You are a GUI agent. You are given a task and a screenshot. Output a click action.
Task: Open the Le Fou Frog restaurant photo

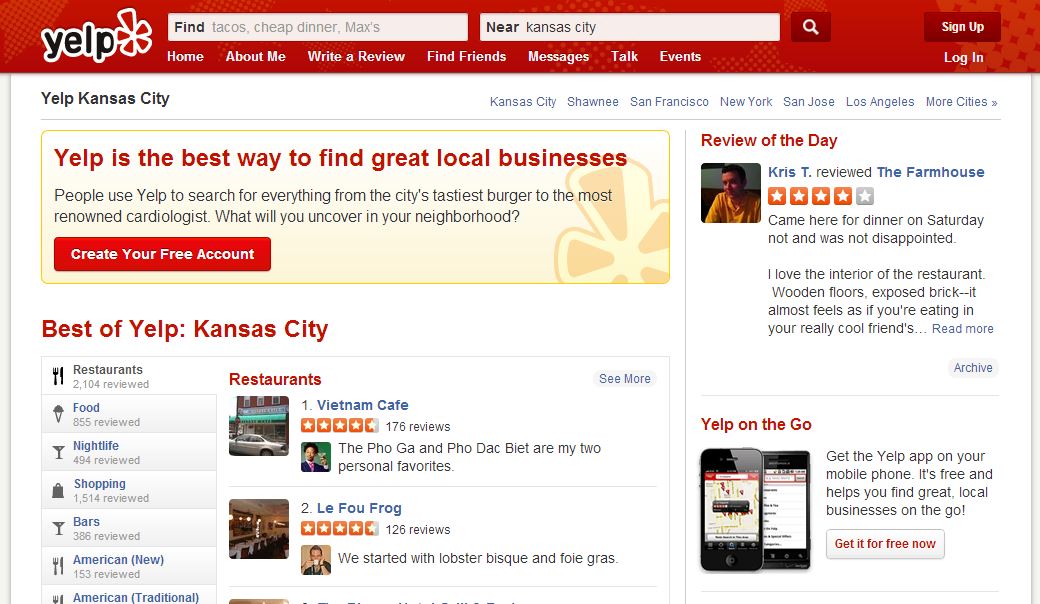pos(259,529)
